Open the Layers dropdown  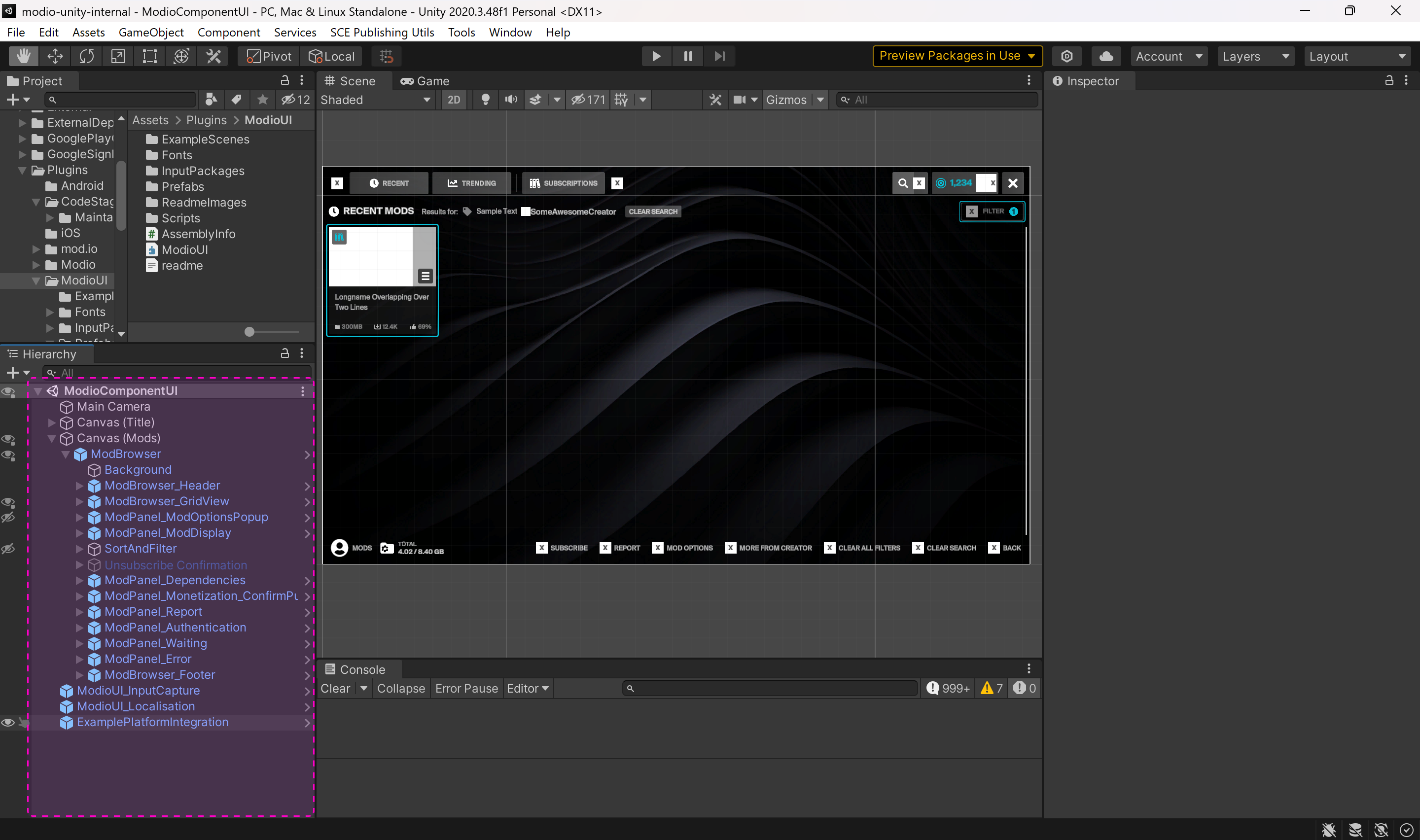(1255, 56)
